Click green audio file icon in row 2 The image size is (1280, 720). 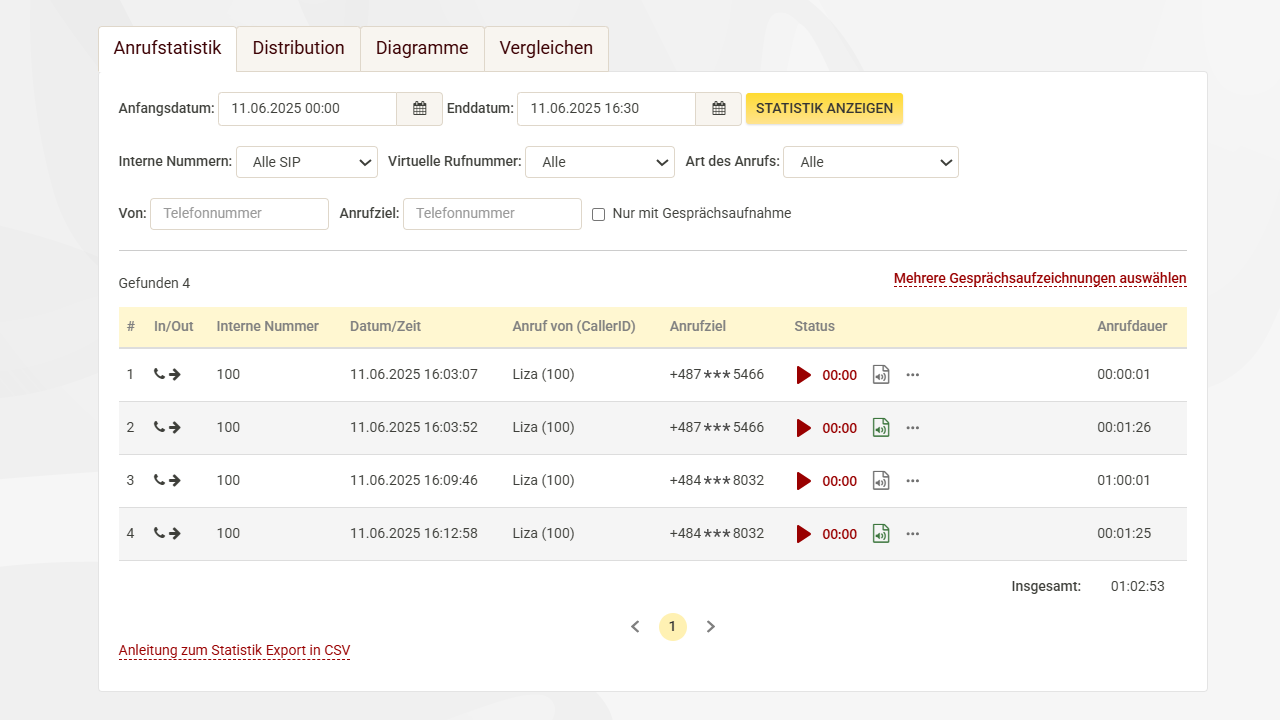(881, 428)
